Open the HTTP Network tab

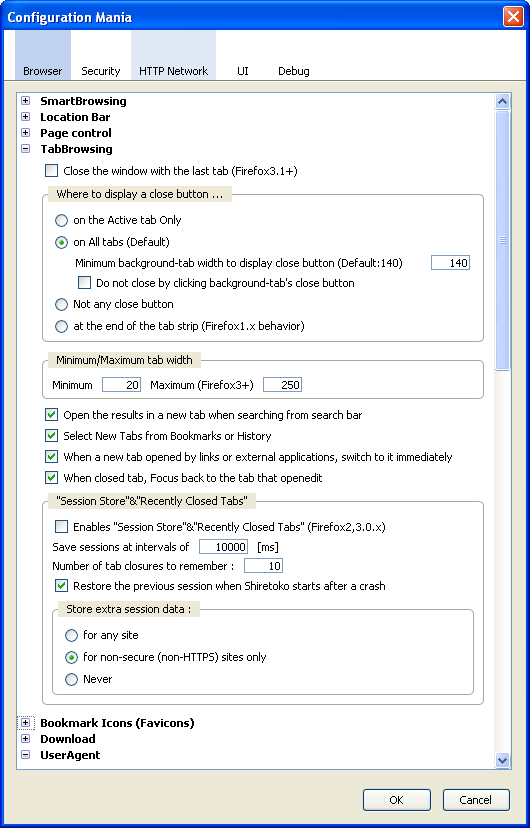(173, 71)
